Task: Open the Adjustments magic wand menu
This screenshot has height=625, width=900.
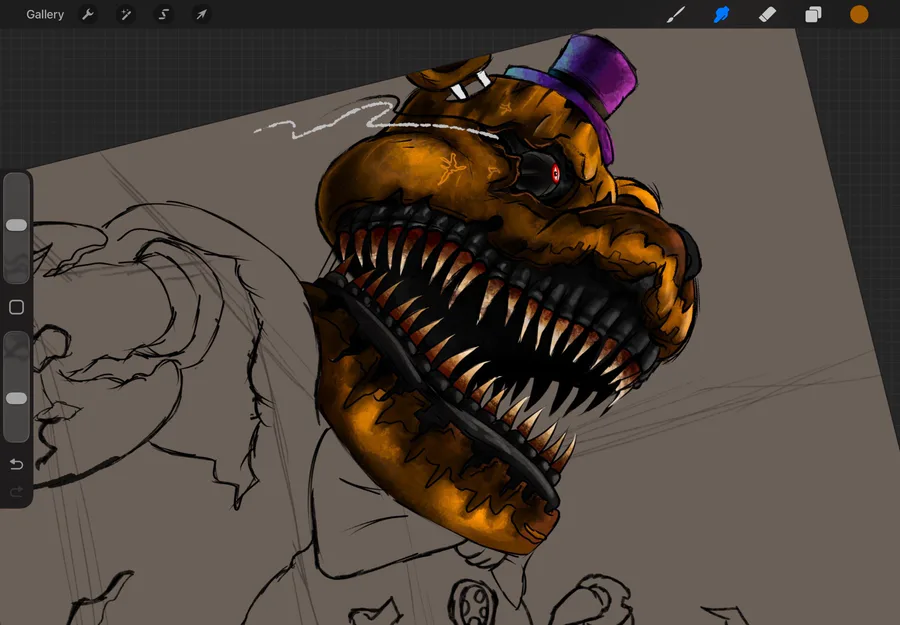Action: [126, 14]
